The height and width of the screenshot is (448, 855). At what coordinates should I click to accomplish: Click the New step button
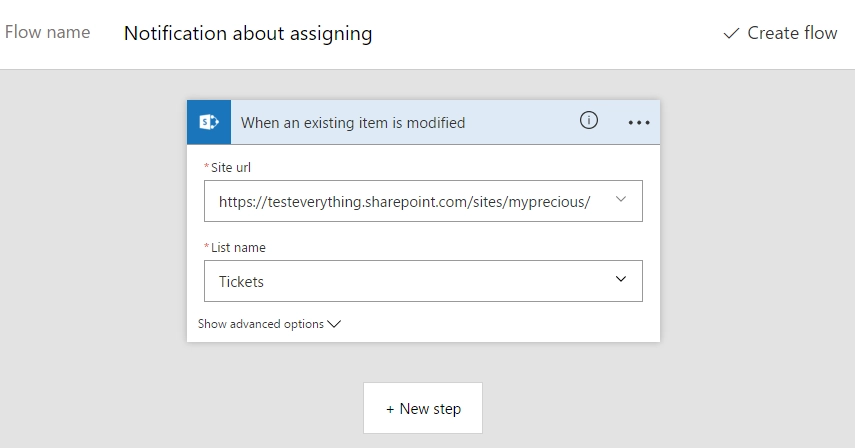coord(423,408)
